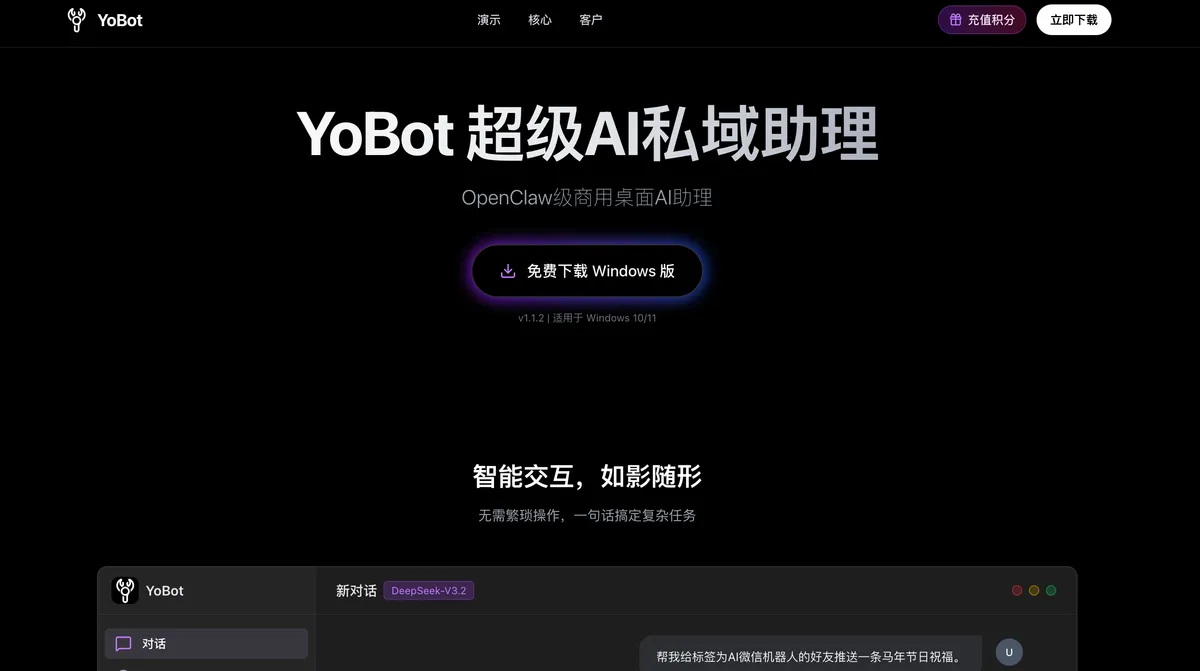
Task: Click the subtitle OpenClaw级商用桌面AI助理
Action: tap(587, 198)
